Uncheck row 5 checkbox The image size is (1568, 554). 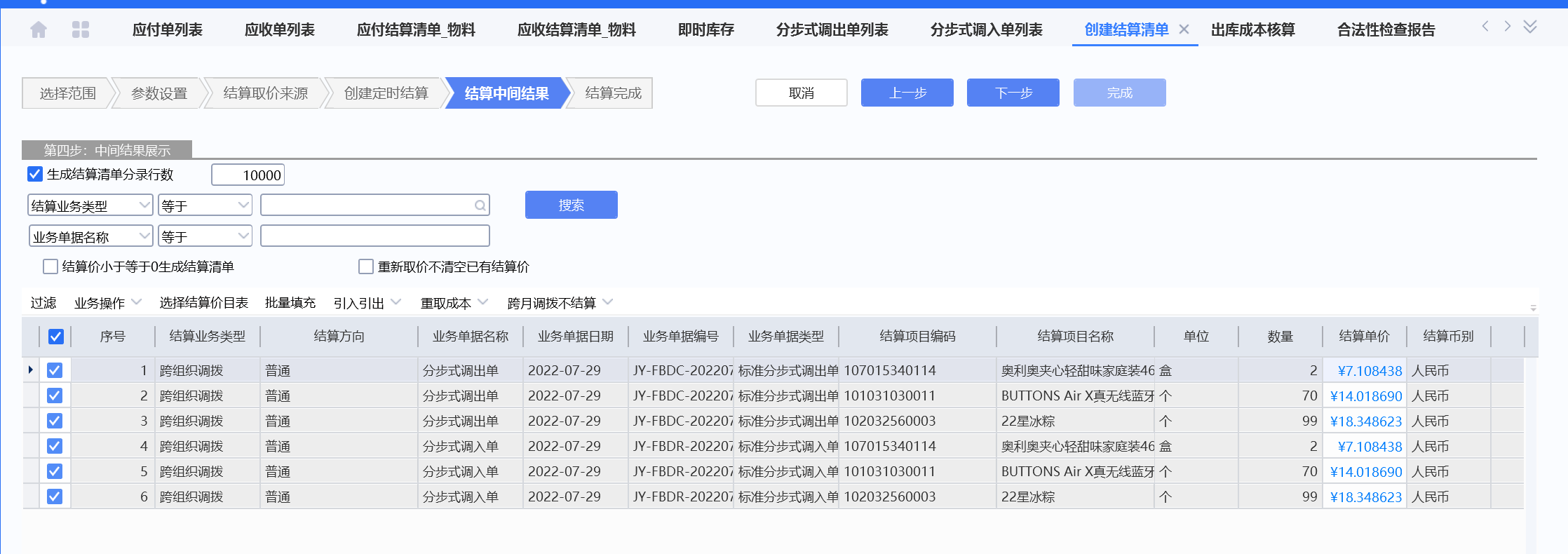(55, 471)
